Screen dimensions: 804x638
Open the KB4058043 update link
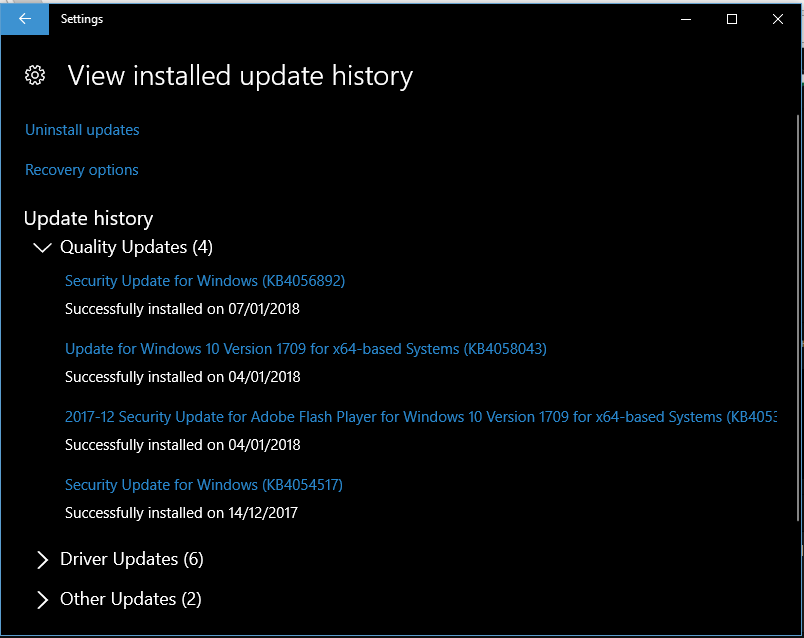[306, 349]
